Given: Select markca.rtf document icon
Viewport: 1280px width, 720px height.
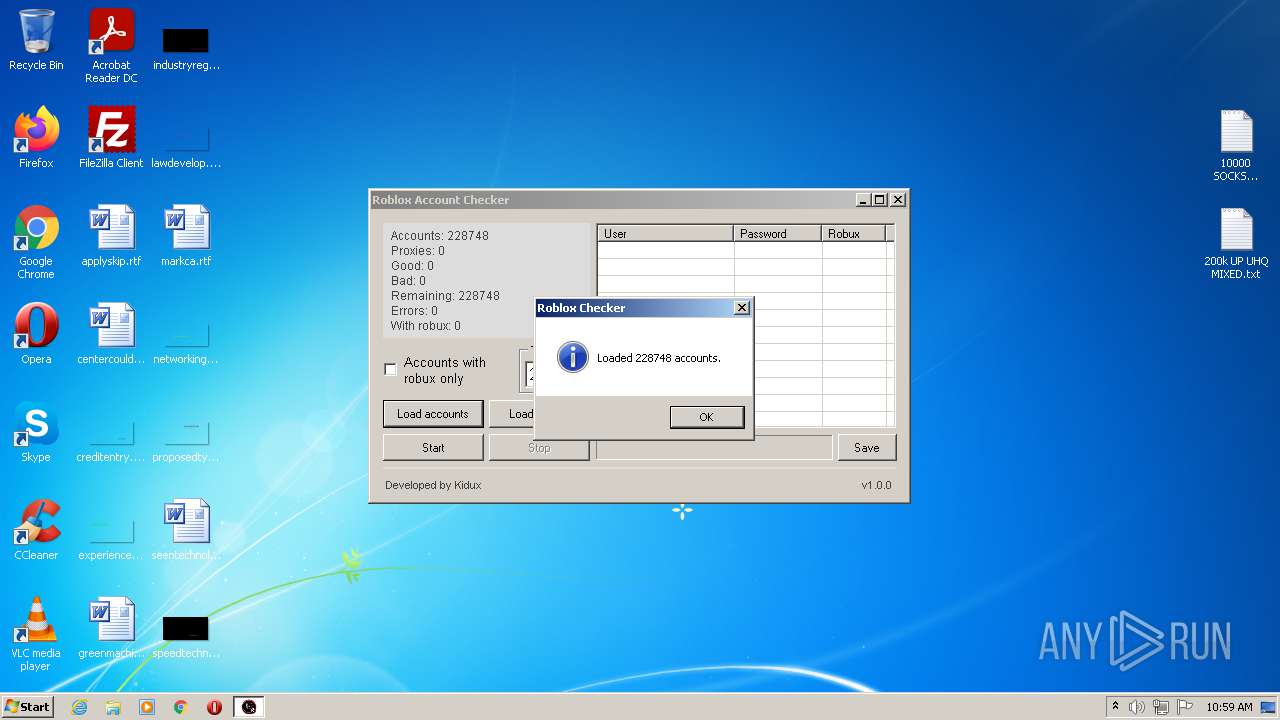Looking at the screenshot, I should 186,236.
